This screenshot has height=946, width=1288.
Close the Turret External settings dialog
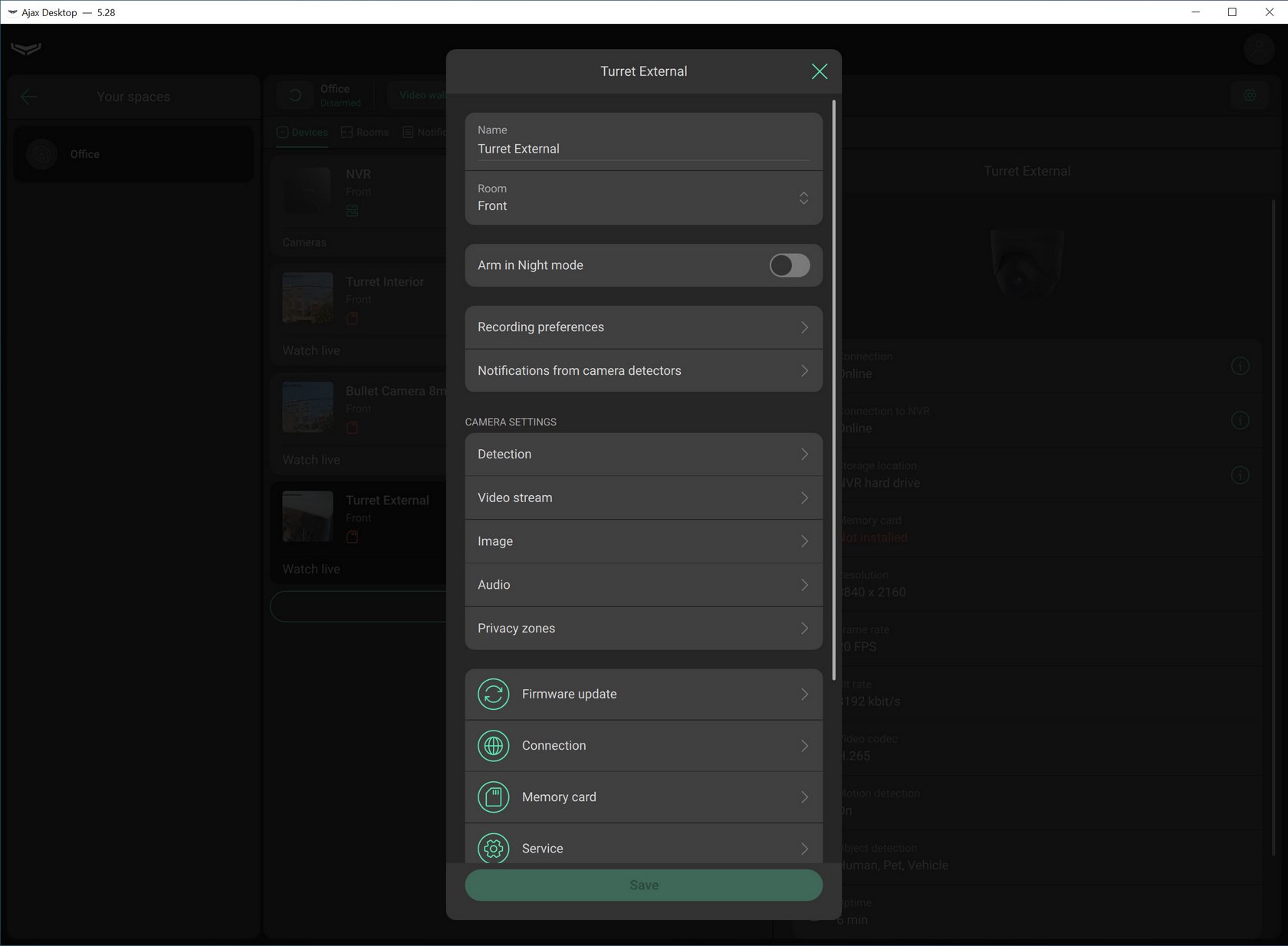pyautogui.click(x=819, y=71)
